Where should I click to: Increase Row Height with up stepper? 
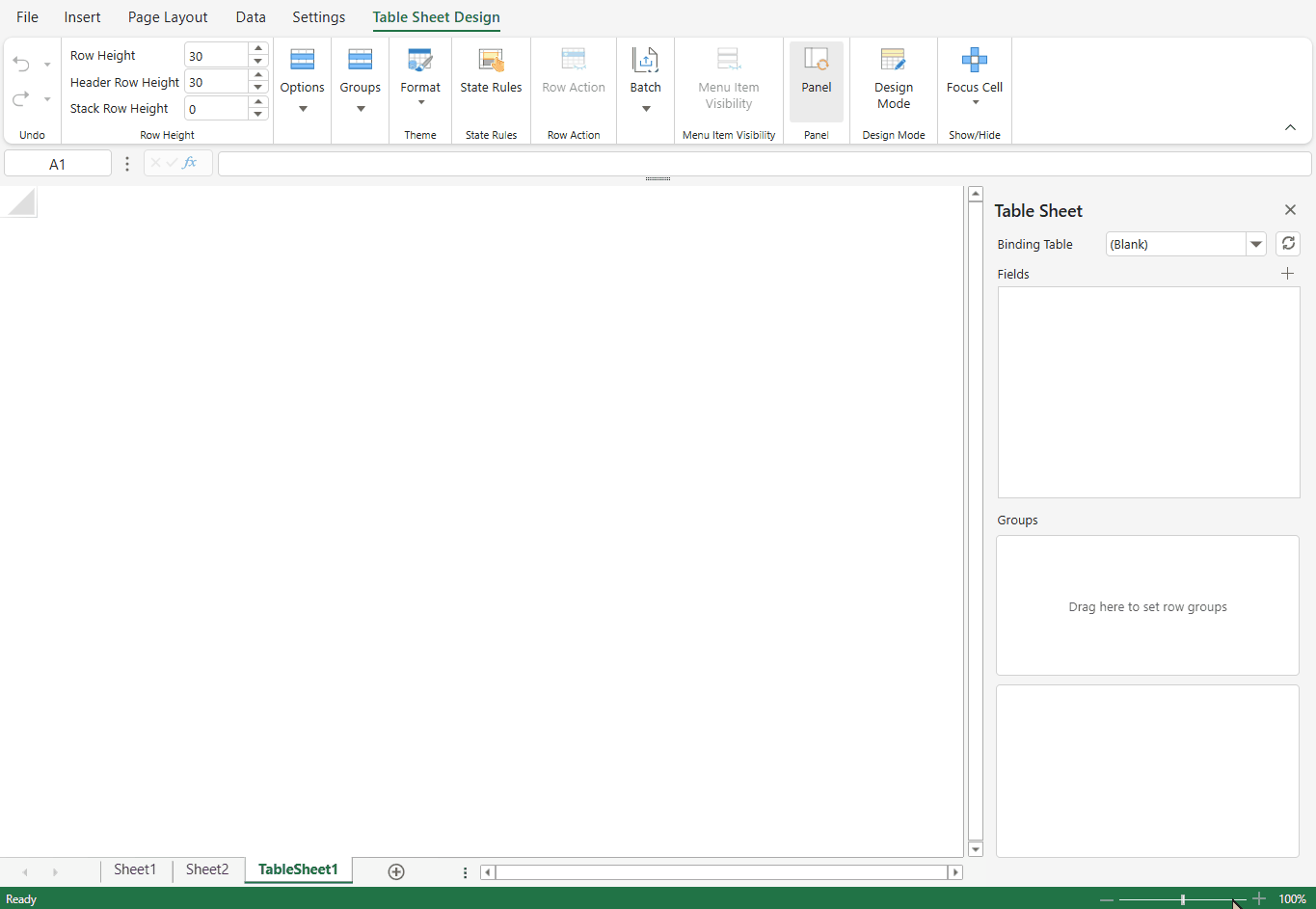pos(258,48)
